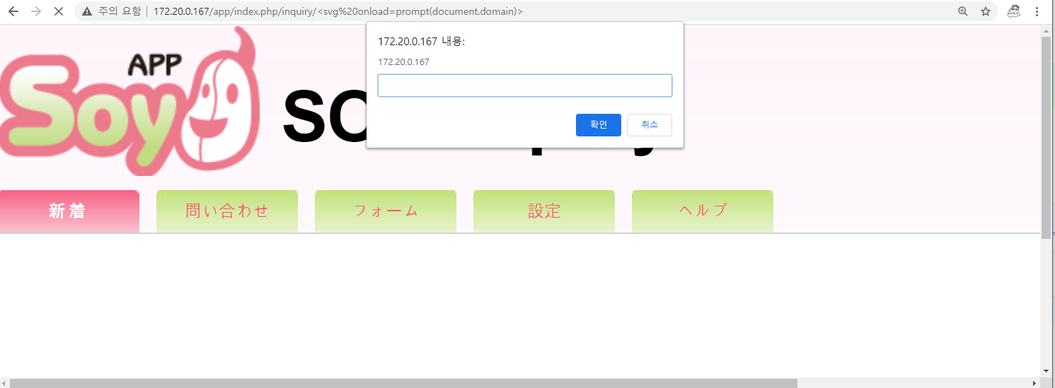This screenshot has width=1055, height=388.
Task: Click the 주의 요함 security label
Action: [120, 11]
